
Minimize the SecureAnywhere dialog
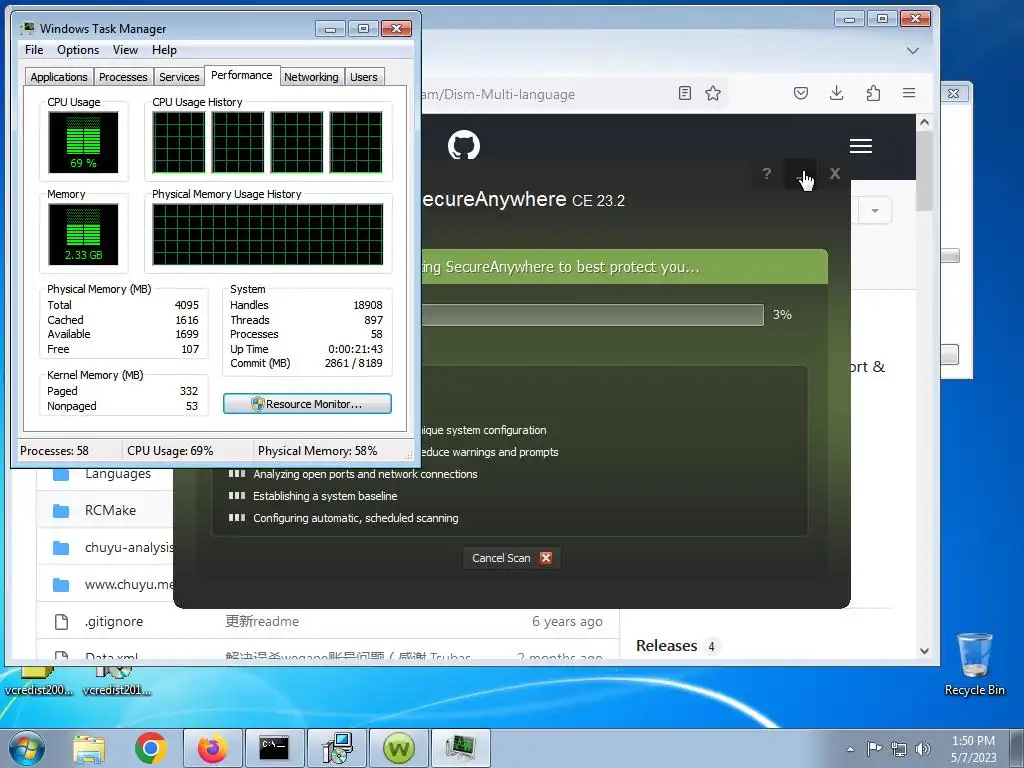(801, 174)
